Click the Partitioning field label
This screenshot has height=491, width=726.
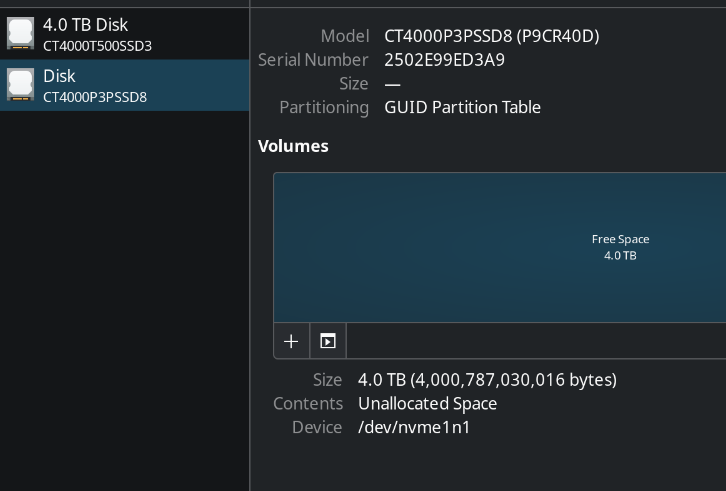click(324, 108)
